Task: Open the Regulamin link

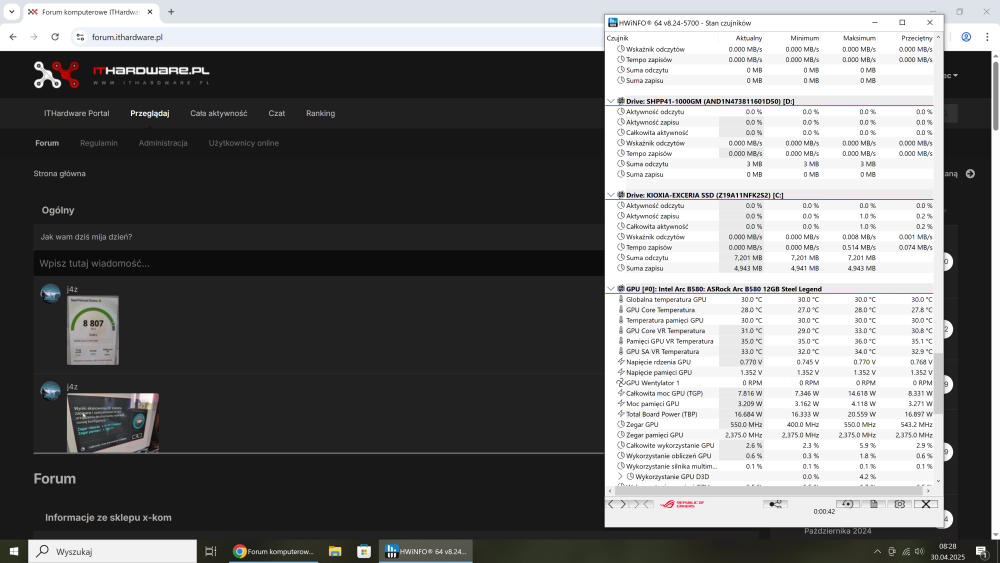Action: click(99, 143)
